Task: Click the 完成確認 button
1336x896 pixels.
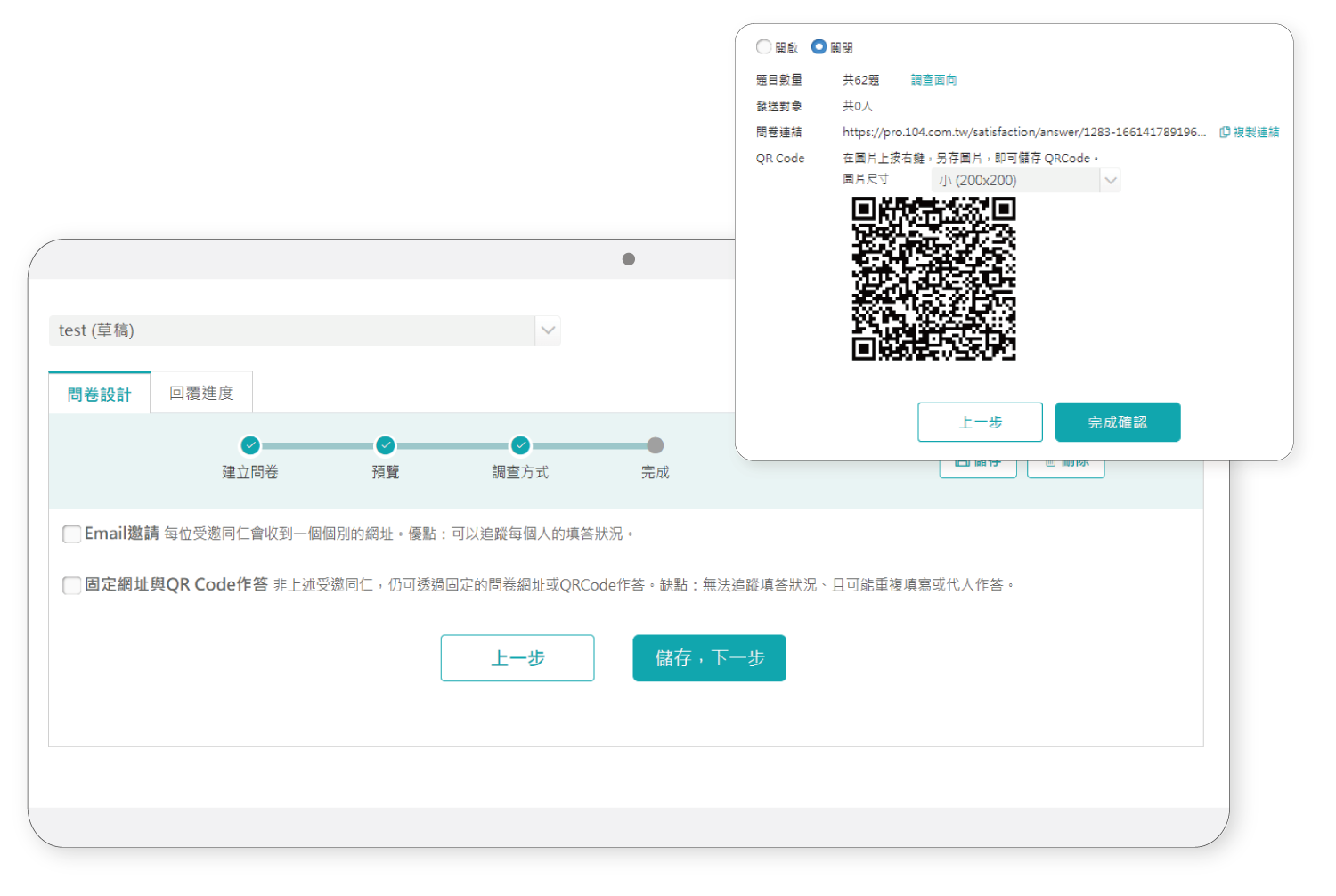Action: (1118, 422)
